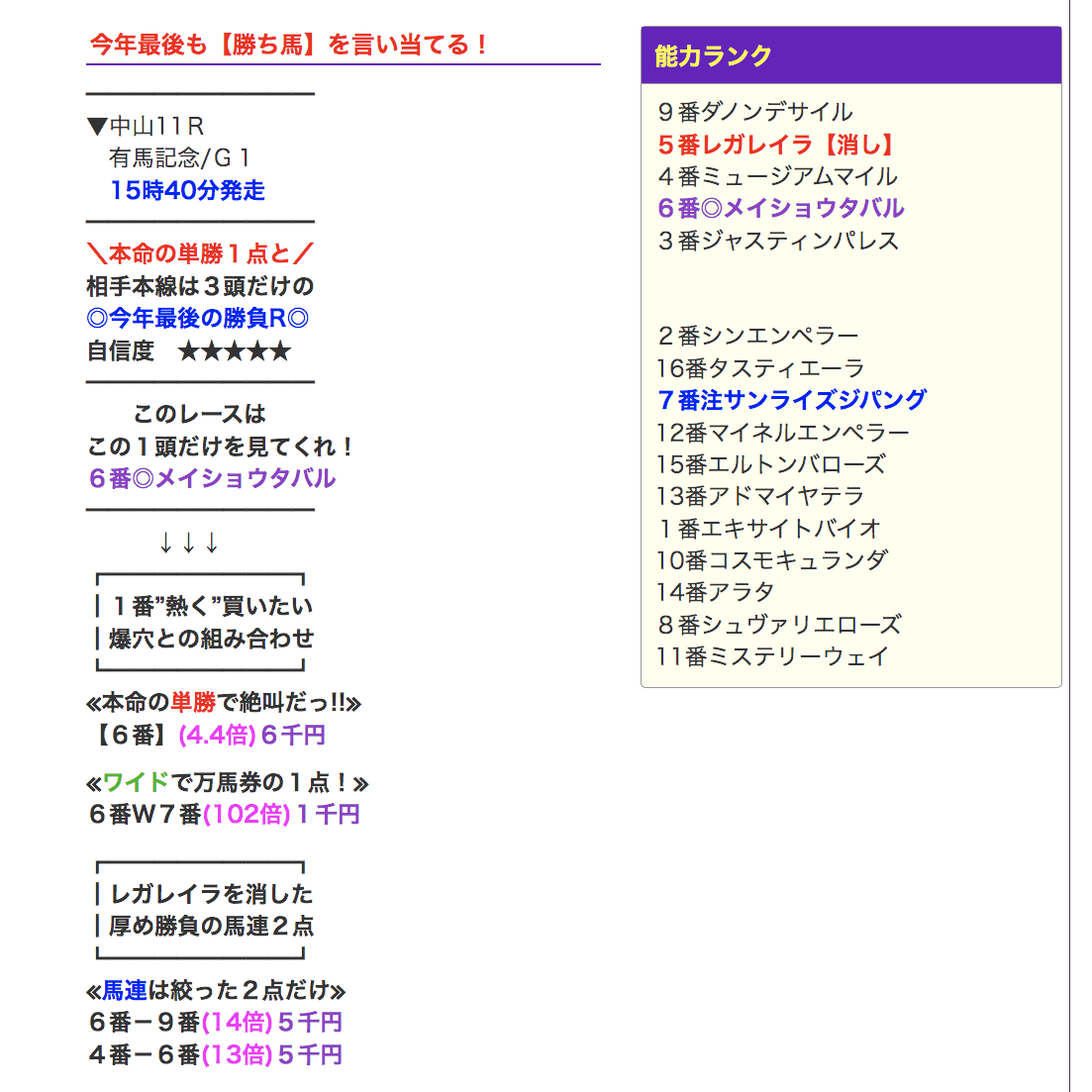Screen dimensions: 1092x1092
Task: Click the 4番－6番 馬連 bet line
Action: click(x=215, y=1055)
